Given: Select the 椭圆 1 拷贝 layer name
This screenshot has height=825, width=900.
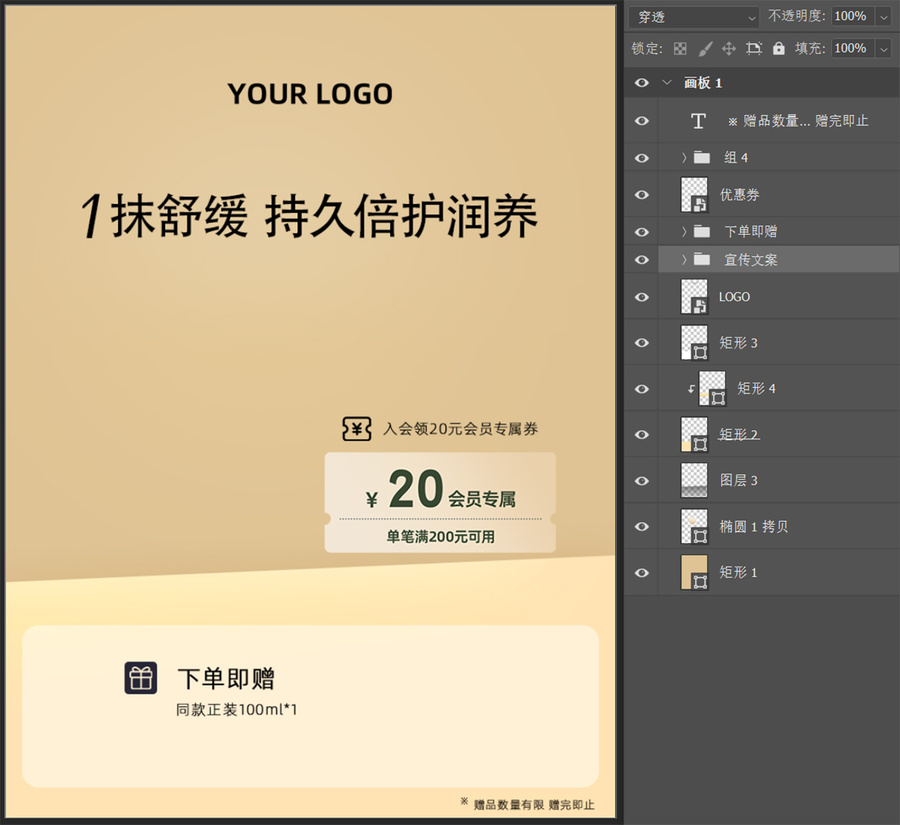Looking at the screenshot, I should tap(754, 526).
